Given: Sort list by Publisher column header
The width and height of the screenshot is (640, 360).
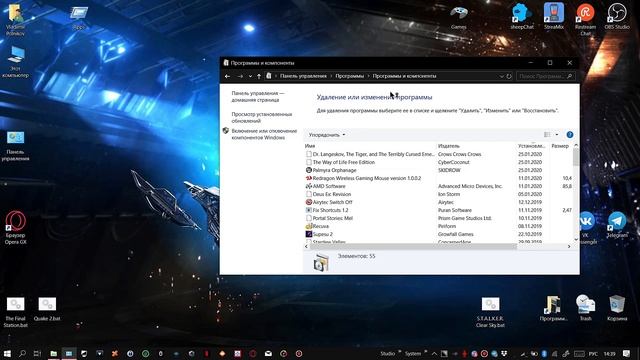Looking at the screenshot, I should tap(476, 146).
